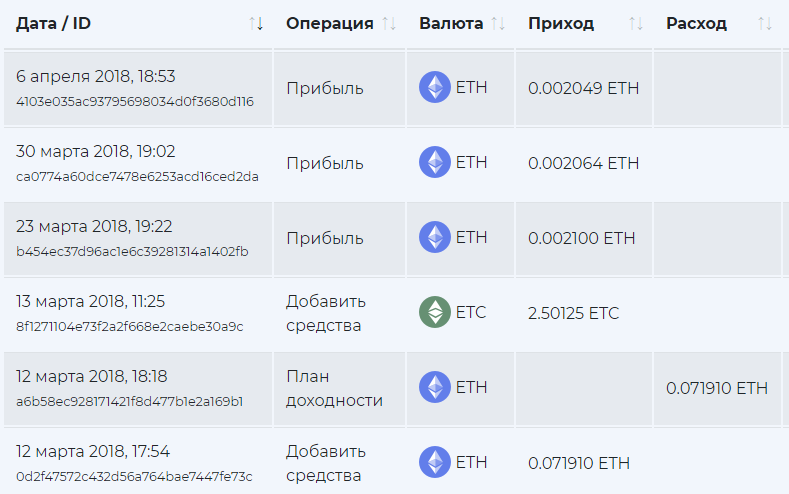Open transaction ID ca0774a60dce7478e6253acd16ced2da
The height and width of the screenshot is (494, 789).
[x=137, y=176]
